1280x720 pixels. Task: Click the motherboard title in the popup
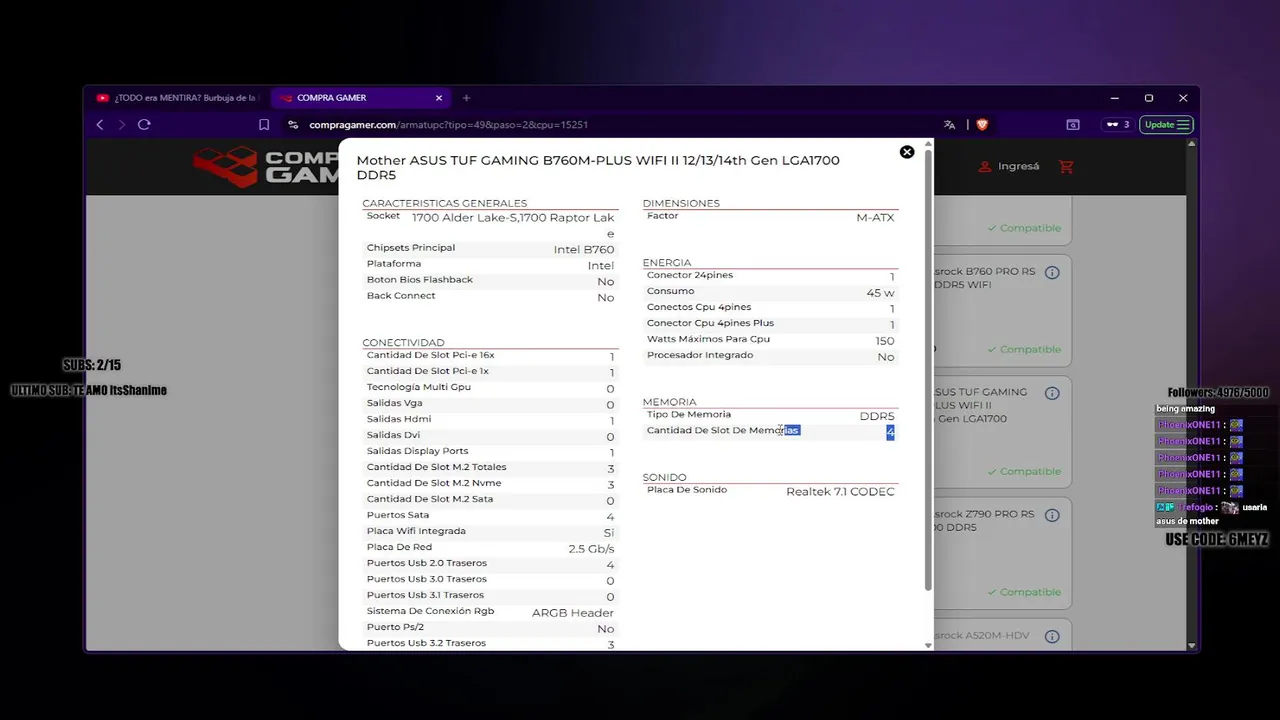click(x=598, y=167)
